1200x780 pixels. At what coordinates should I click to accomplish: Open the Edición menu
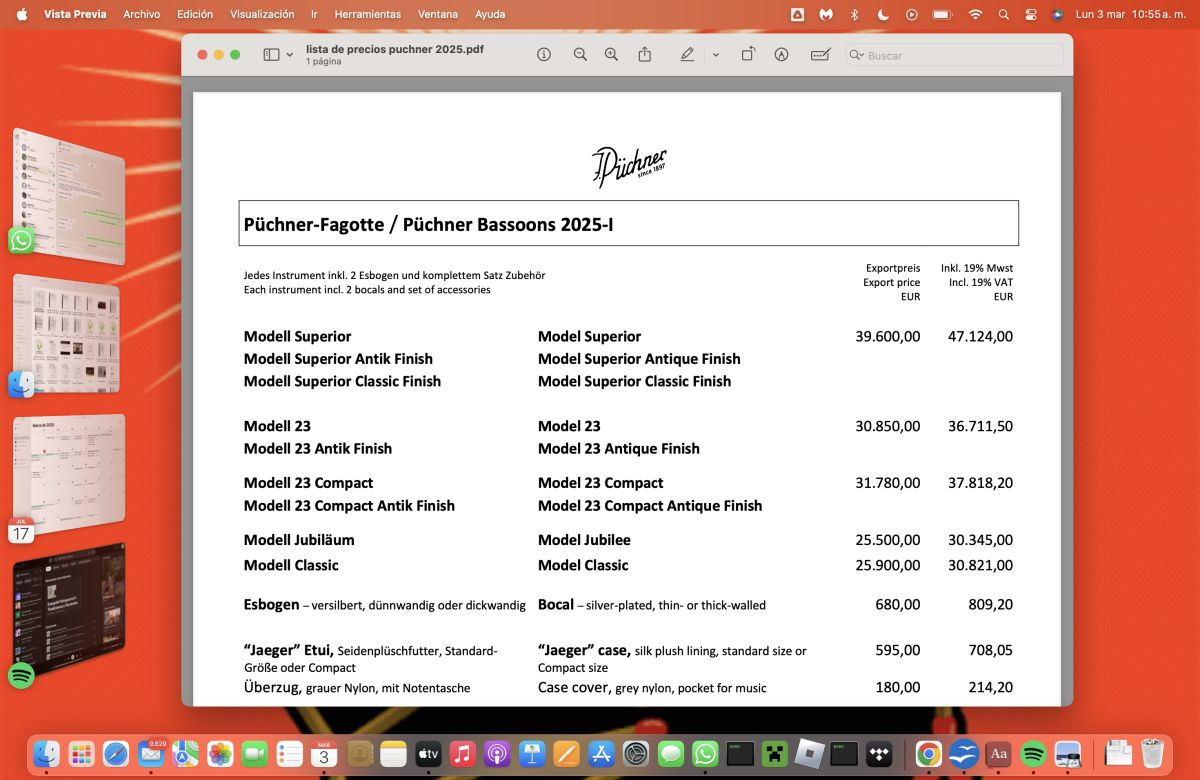pyautogui.click(x=195, y=14)
